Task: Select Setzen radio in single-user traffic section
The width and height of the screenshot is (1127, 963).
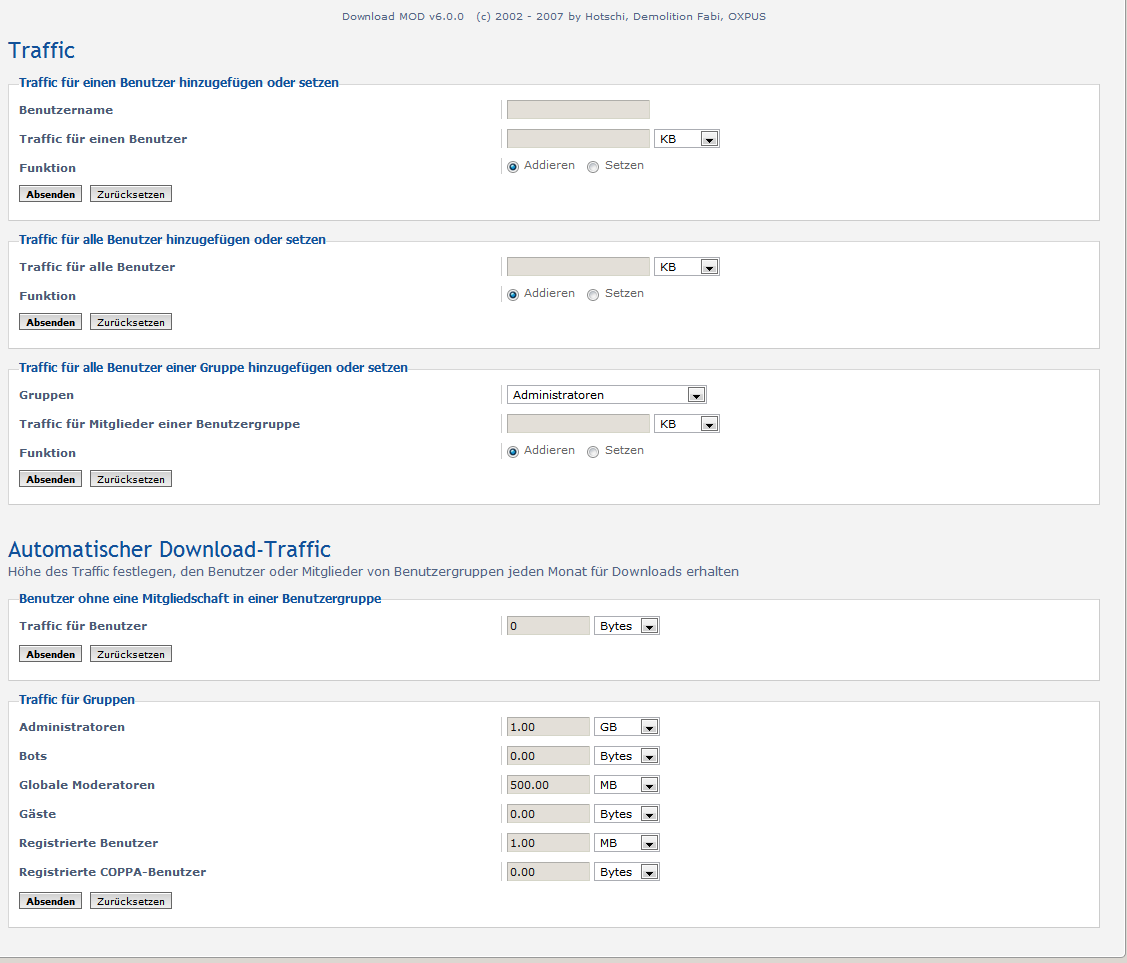Action: pyautogui.click(x=593, y=167)
